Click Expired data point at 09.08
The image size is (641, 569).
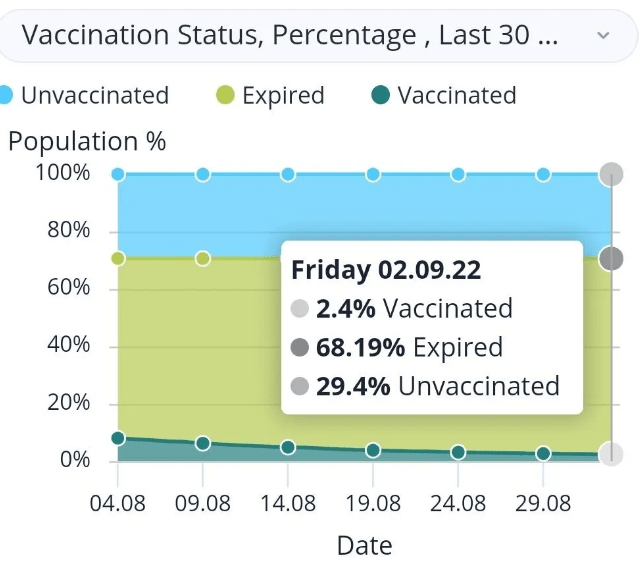203,259
